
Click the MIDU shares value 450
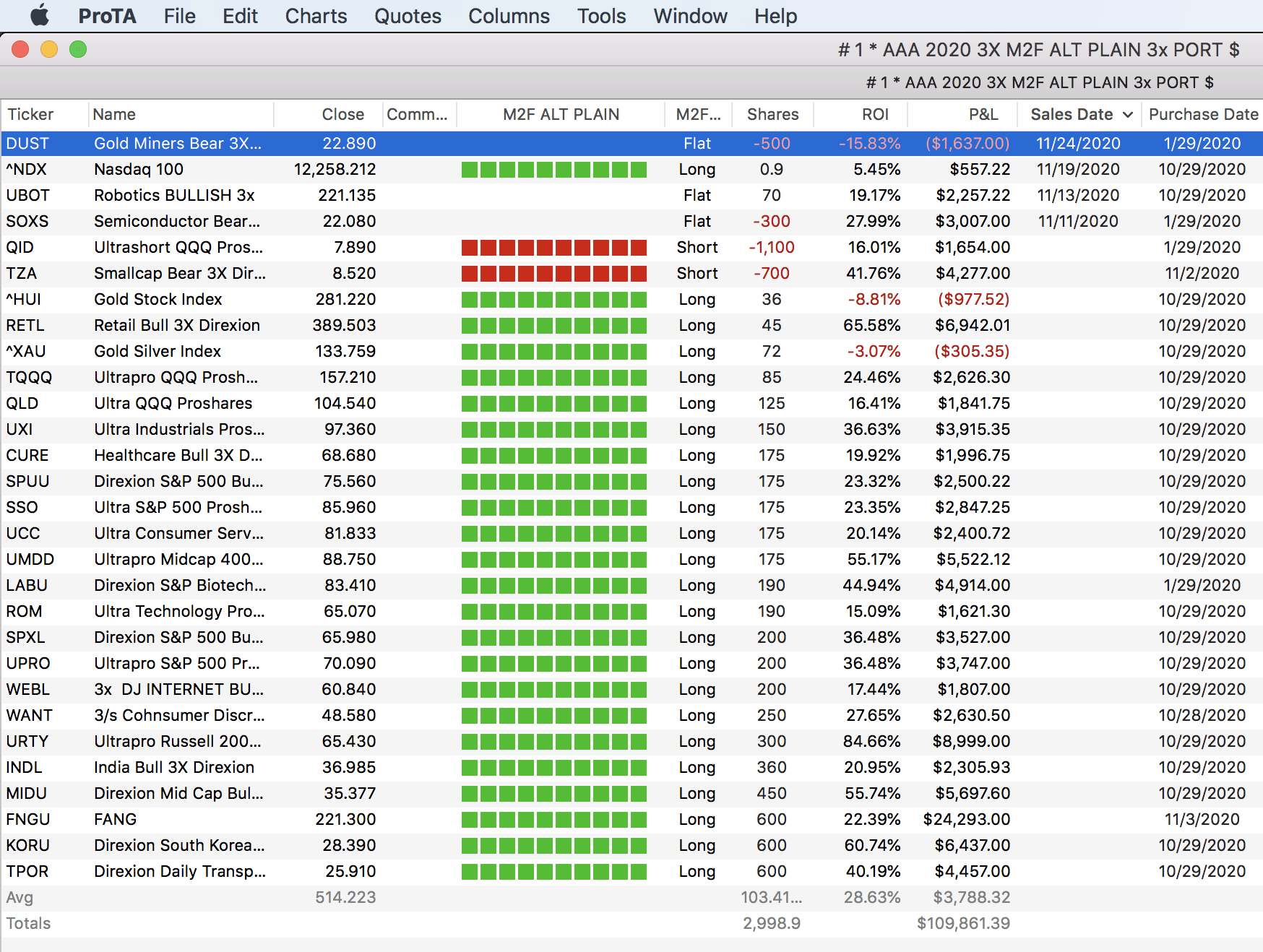tap(772, 793)
